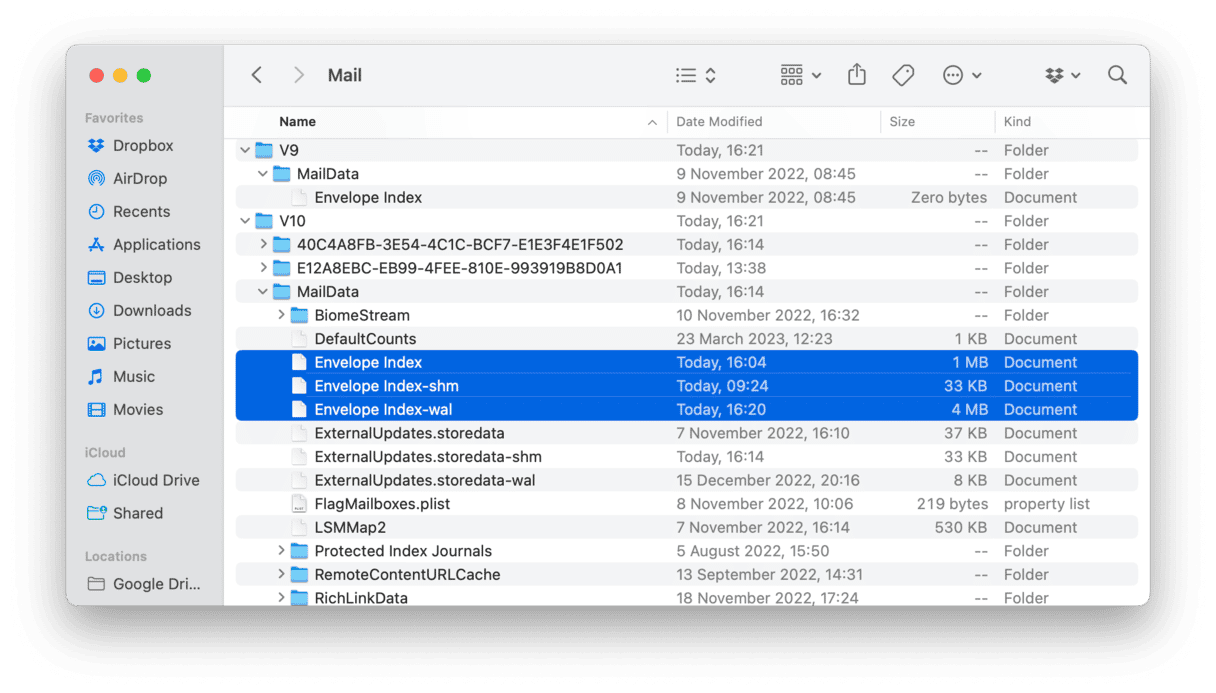Open the More actions ellipsis menu
The height and width of the screenshot is (693, 1216).
pos(953,75)
